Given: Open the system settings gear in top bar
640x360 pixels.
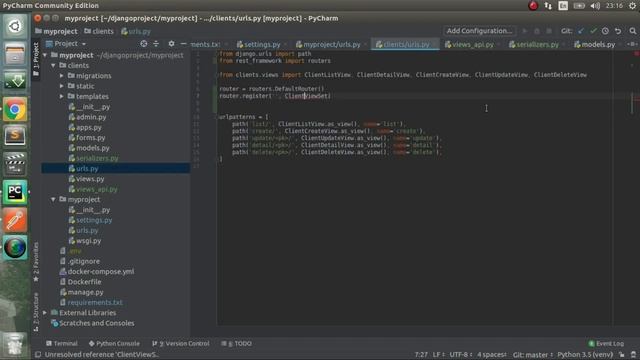Looking at the screenshot, I should pos(632,6).
